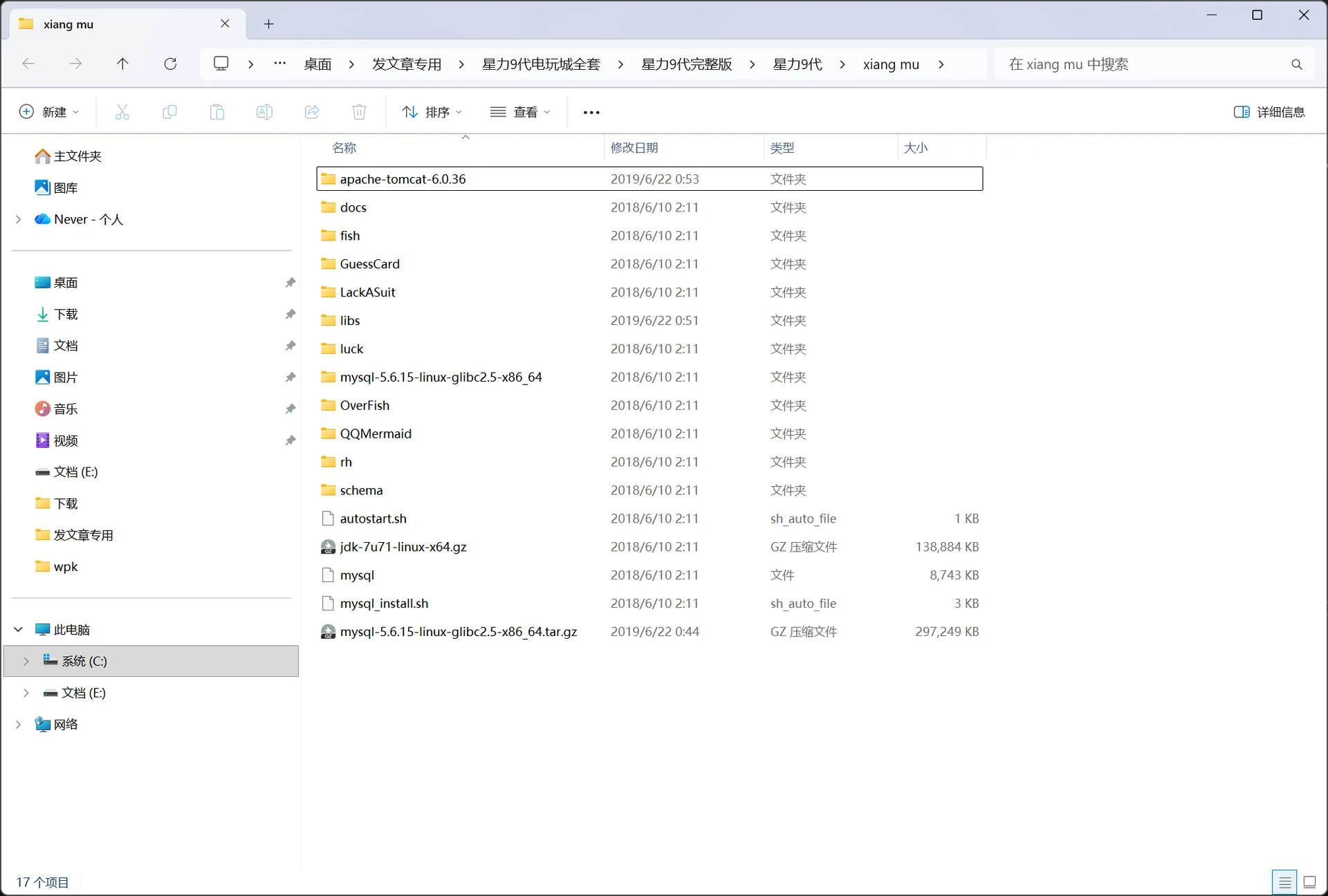Toggle the details pane (详细信息)
Screen dimensions: 1328x896
1269,112
